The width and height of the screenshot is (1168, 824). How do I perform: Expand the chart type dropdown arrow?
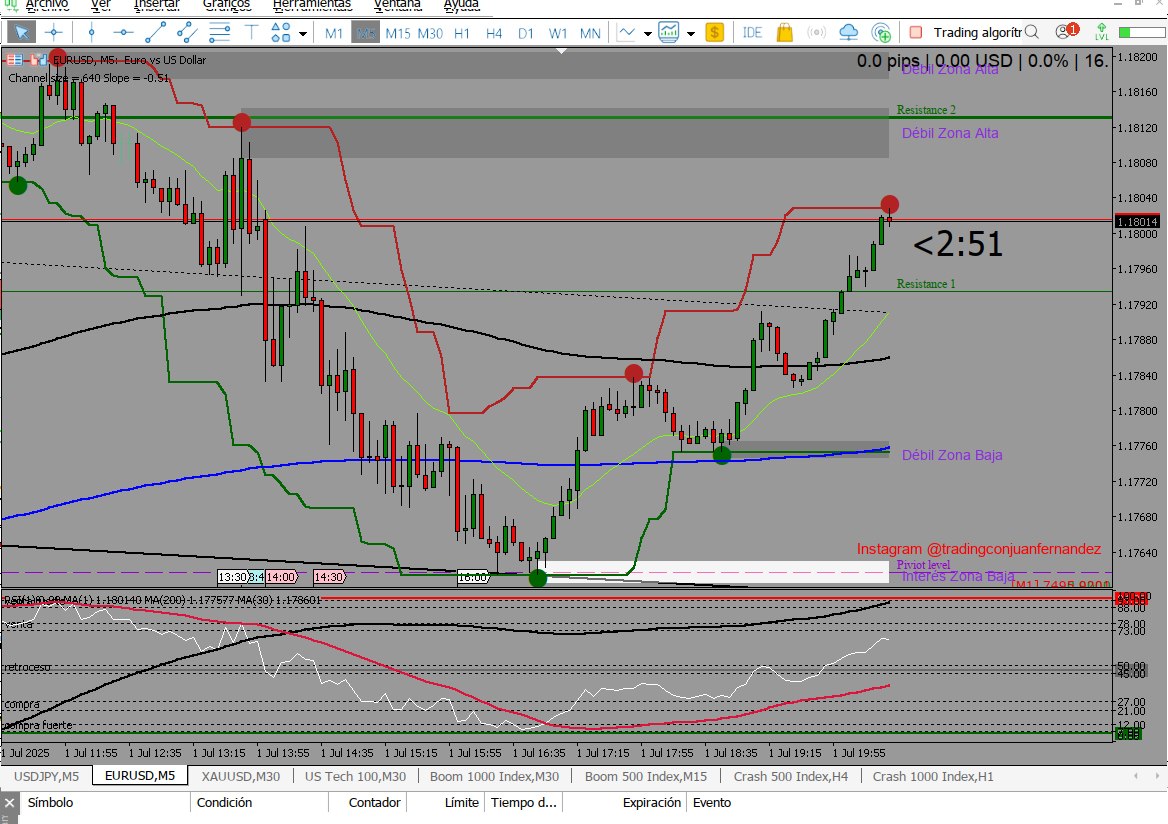coord(648,33)
